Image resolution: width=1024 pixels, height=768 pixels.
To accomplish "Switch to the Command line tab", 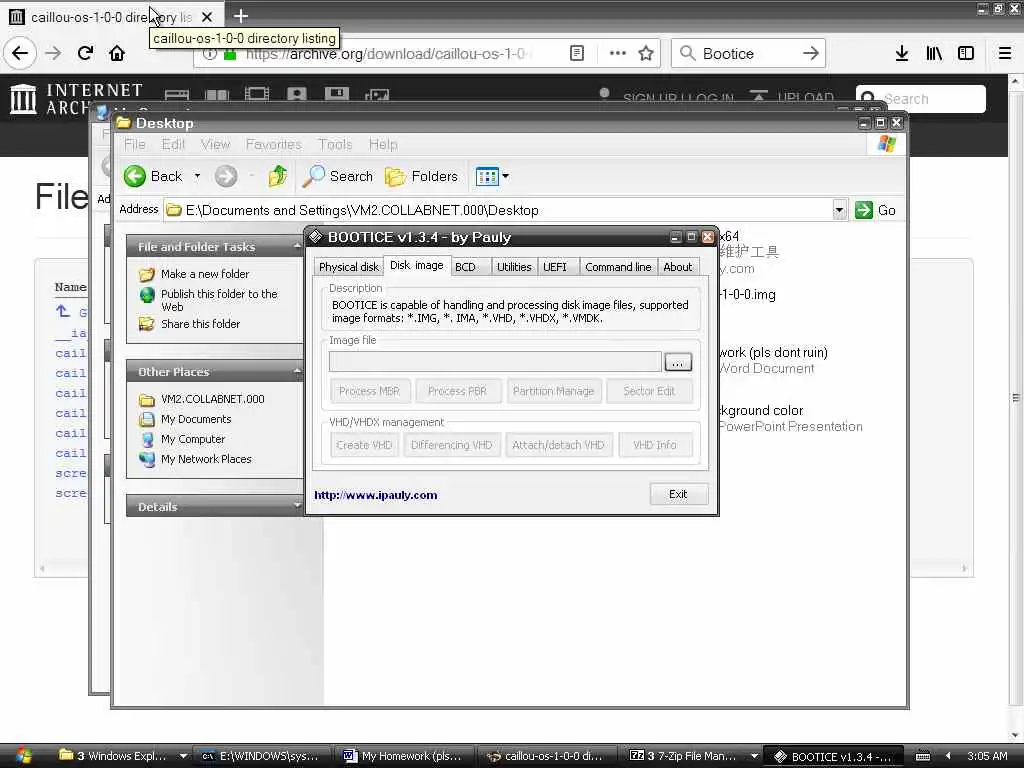I will pos(618,267).
